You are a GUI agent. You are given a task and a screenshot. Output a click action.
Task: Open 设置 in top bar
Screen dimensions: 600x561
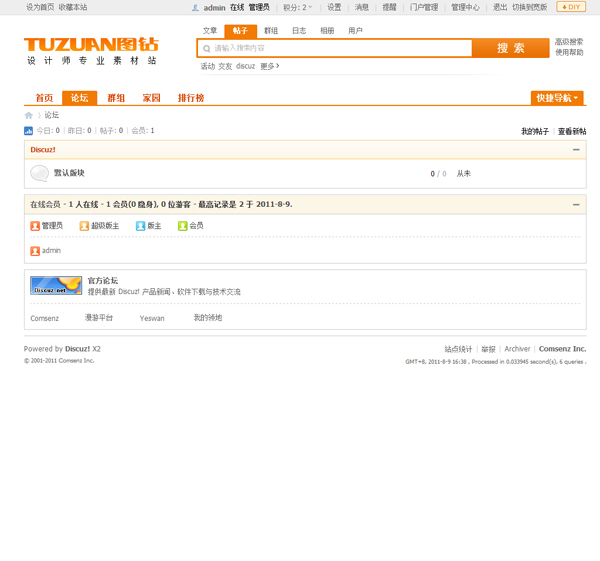pos(334,7)
